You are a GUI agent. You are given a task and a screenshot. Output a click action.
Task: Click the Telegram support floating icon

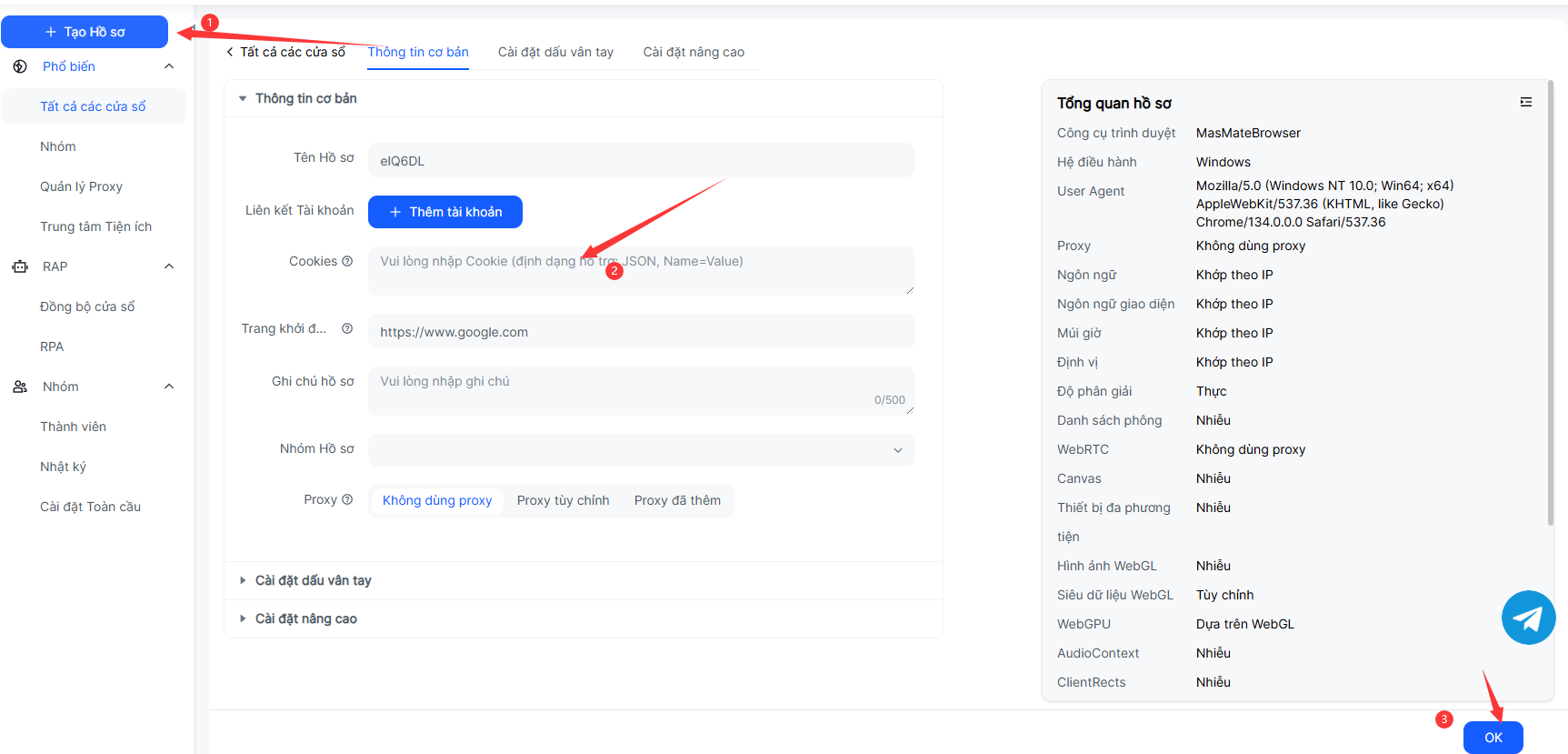[1528, 618]
